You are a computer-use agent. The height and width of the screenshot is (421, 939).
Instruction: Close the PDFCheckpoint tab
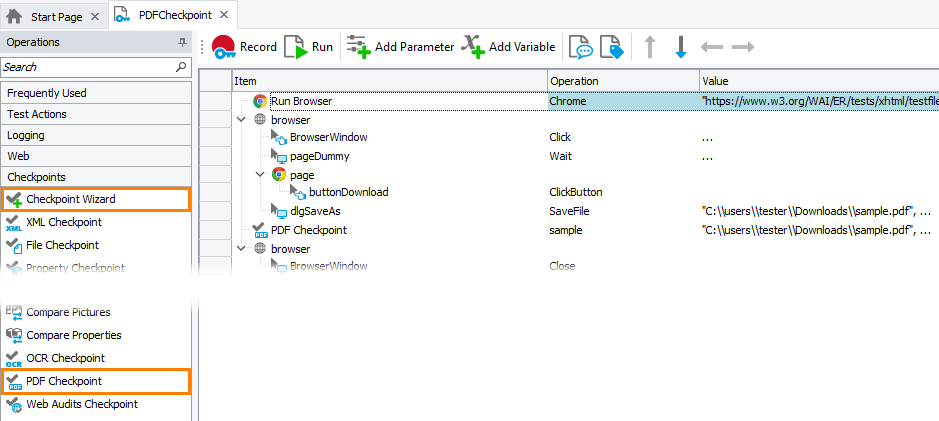(223, 16)
